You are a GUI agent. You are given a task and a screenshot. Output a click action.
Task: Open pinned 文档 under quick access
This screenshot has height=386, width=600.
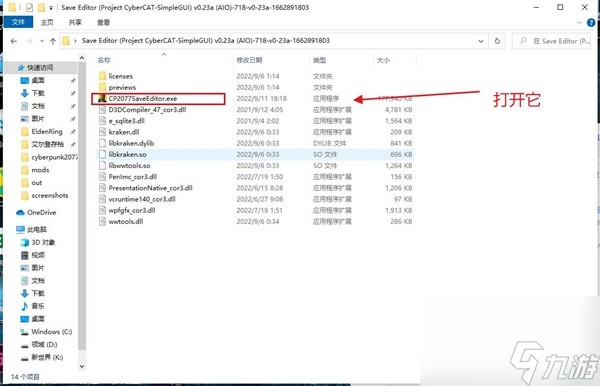pyautogui.click(x=38, y=106)
